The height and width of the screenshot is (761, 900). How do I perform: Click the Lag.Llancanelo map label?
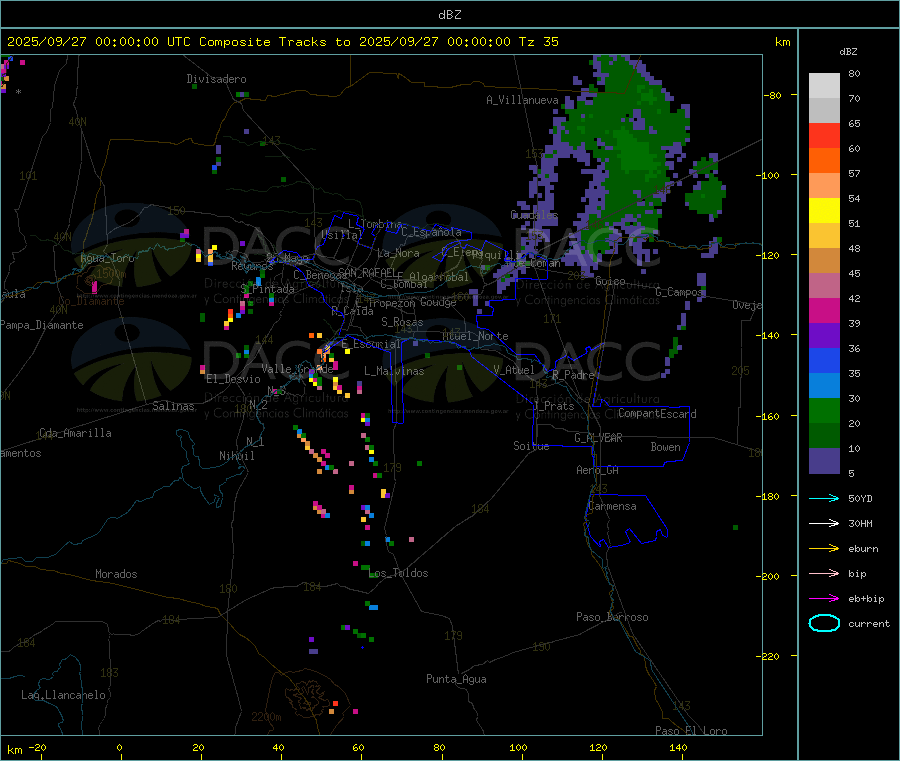click(63, 695)
